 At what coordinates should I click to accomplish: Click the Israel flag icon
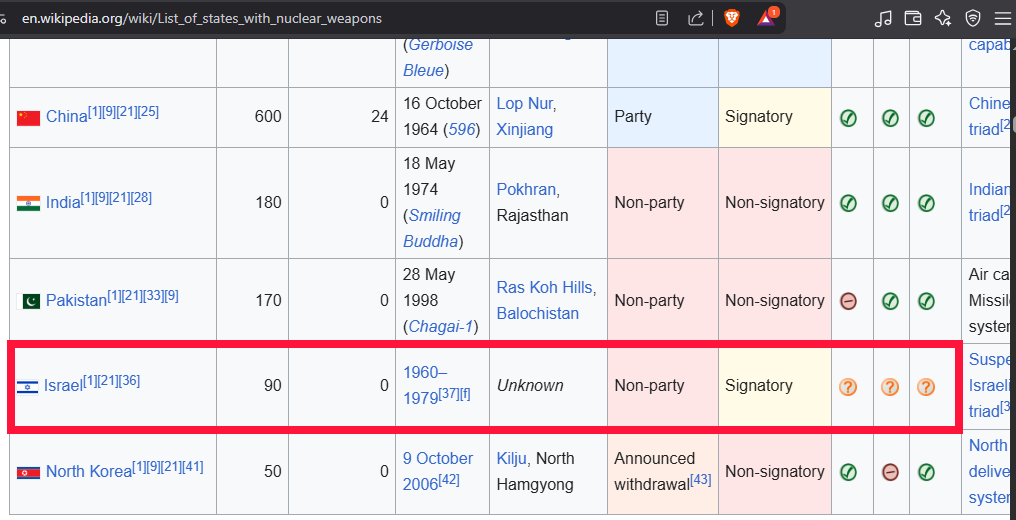pos(28,387)
